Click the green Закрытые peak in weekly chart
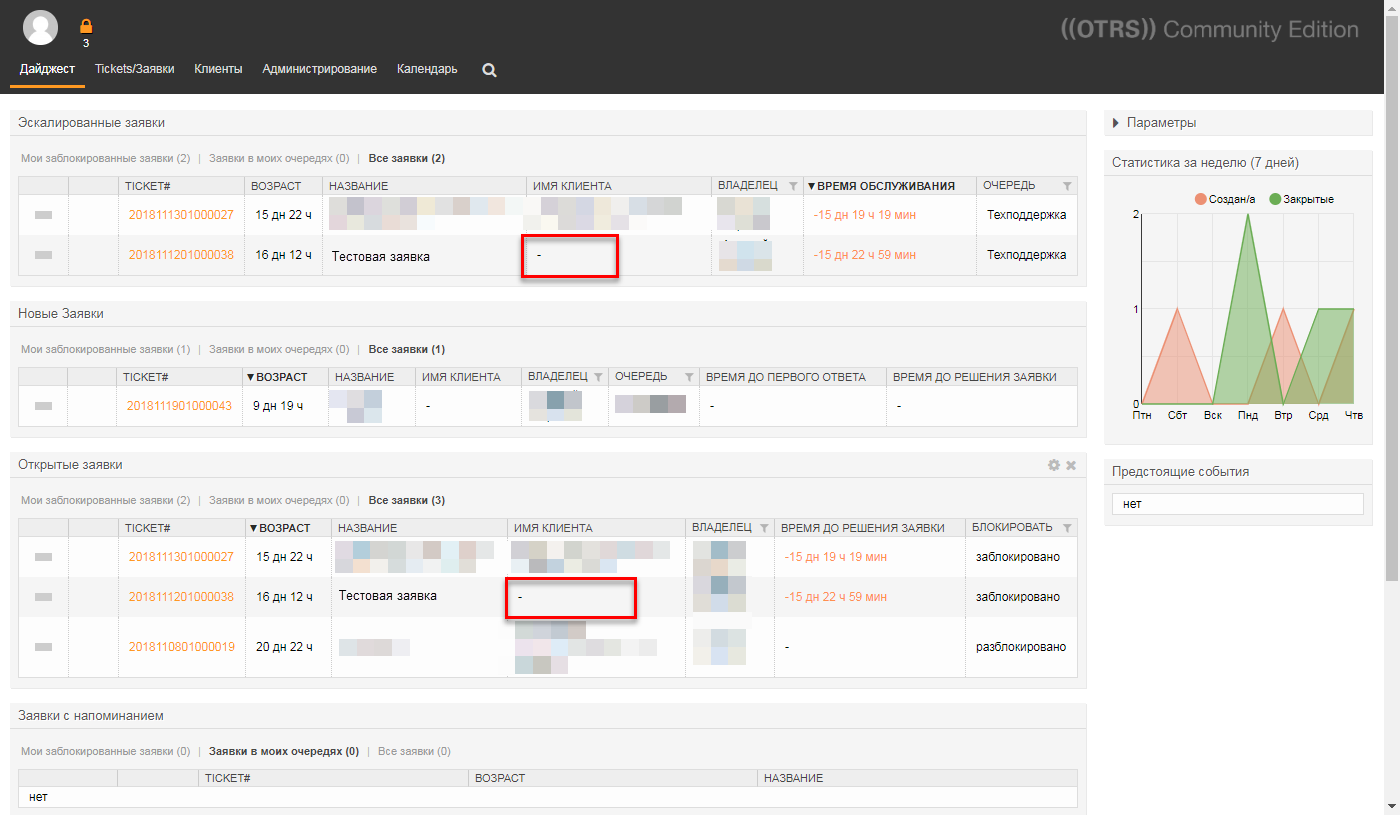The image size is (1400, 815). click(x=1248, y=216)
